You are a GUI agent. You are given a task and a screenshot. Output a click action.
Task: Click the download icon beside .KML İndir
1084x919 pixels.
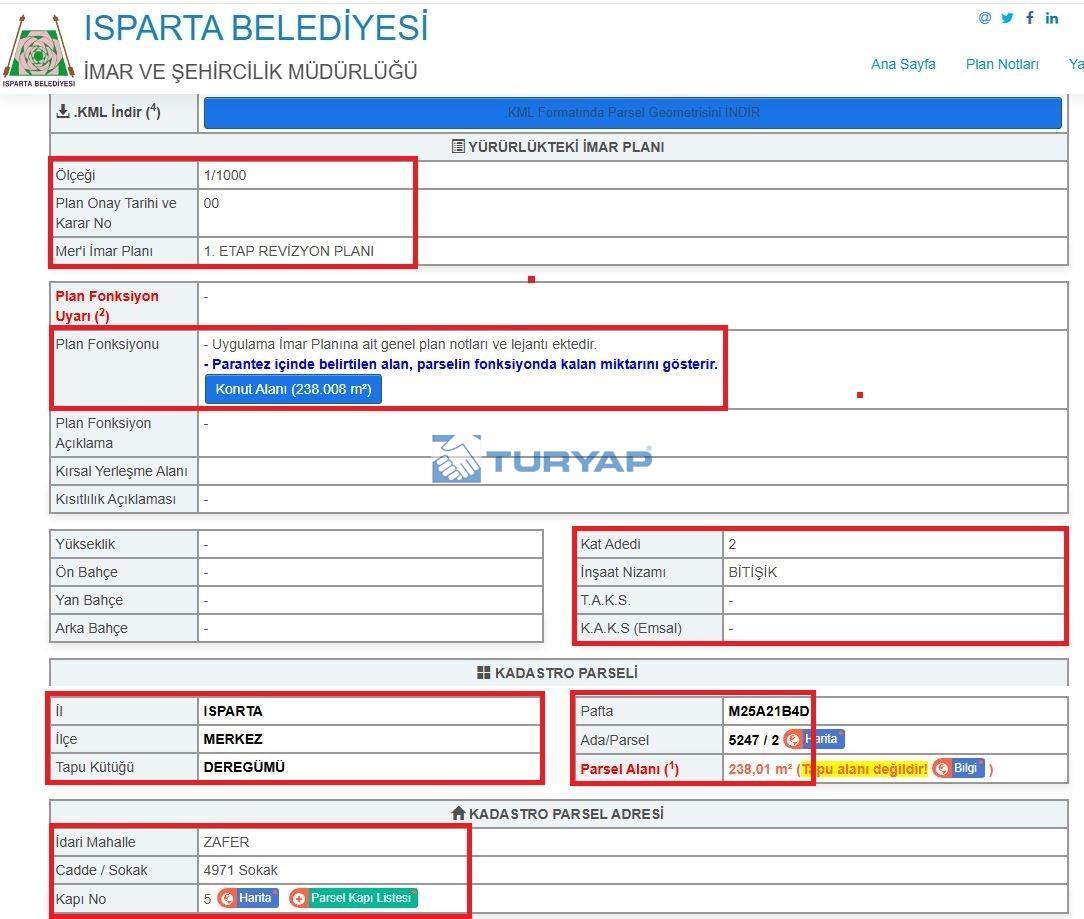point(63,112)
